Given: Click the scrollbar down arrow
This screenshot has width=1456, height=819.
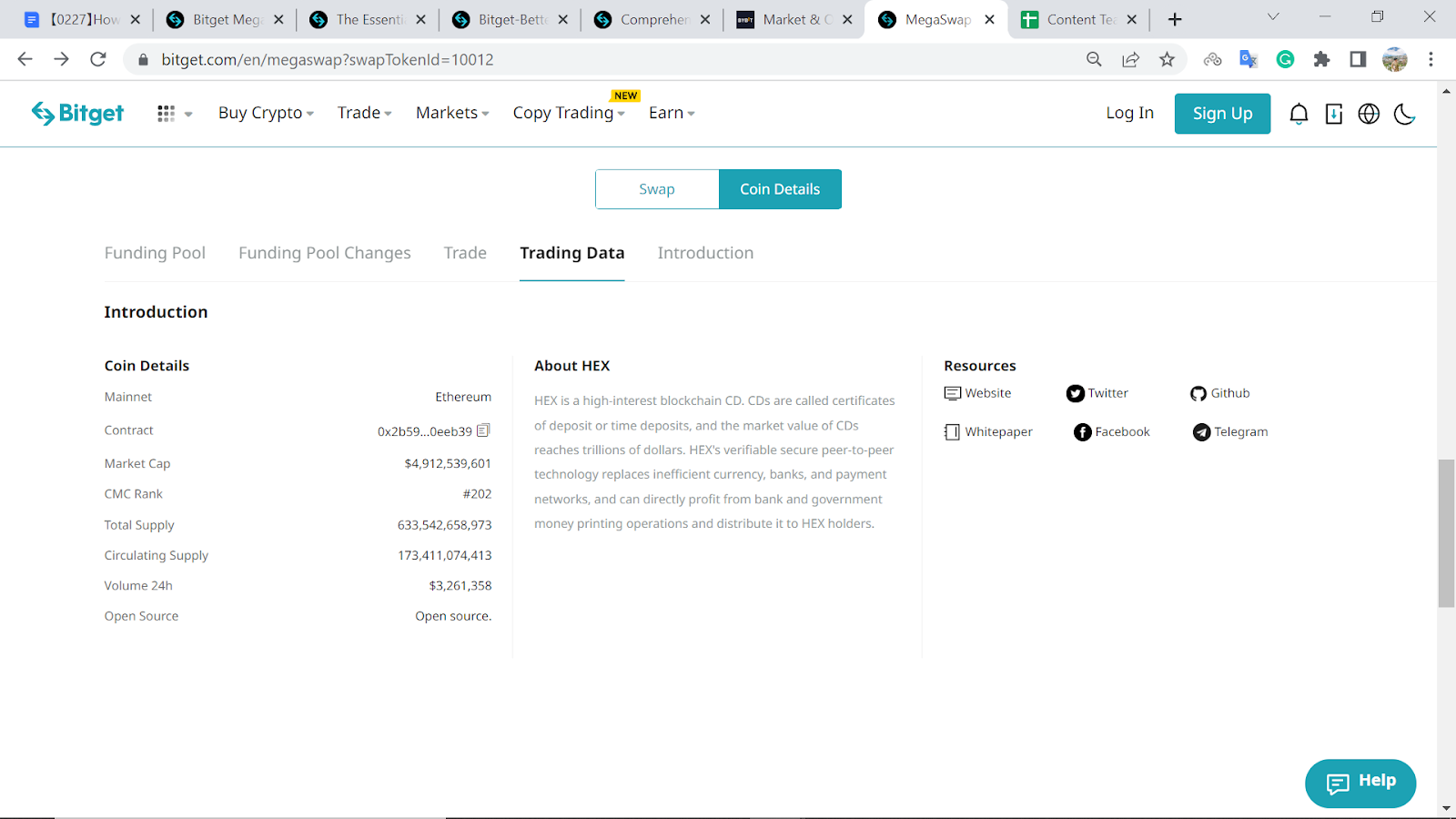Looking at the screenshot, I should tap(1446, 808).
